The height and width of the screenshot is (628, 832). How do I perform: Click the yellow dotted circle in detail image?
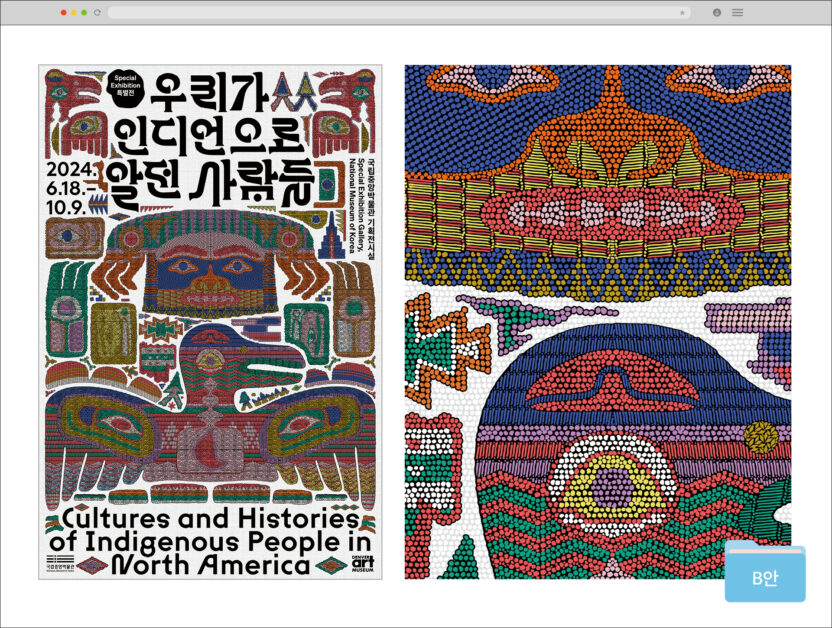click(761, 437)
